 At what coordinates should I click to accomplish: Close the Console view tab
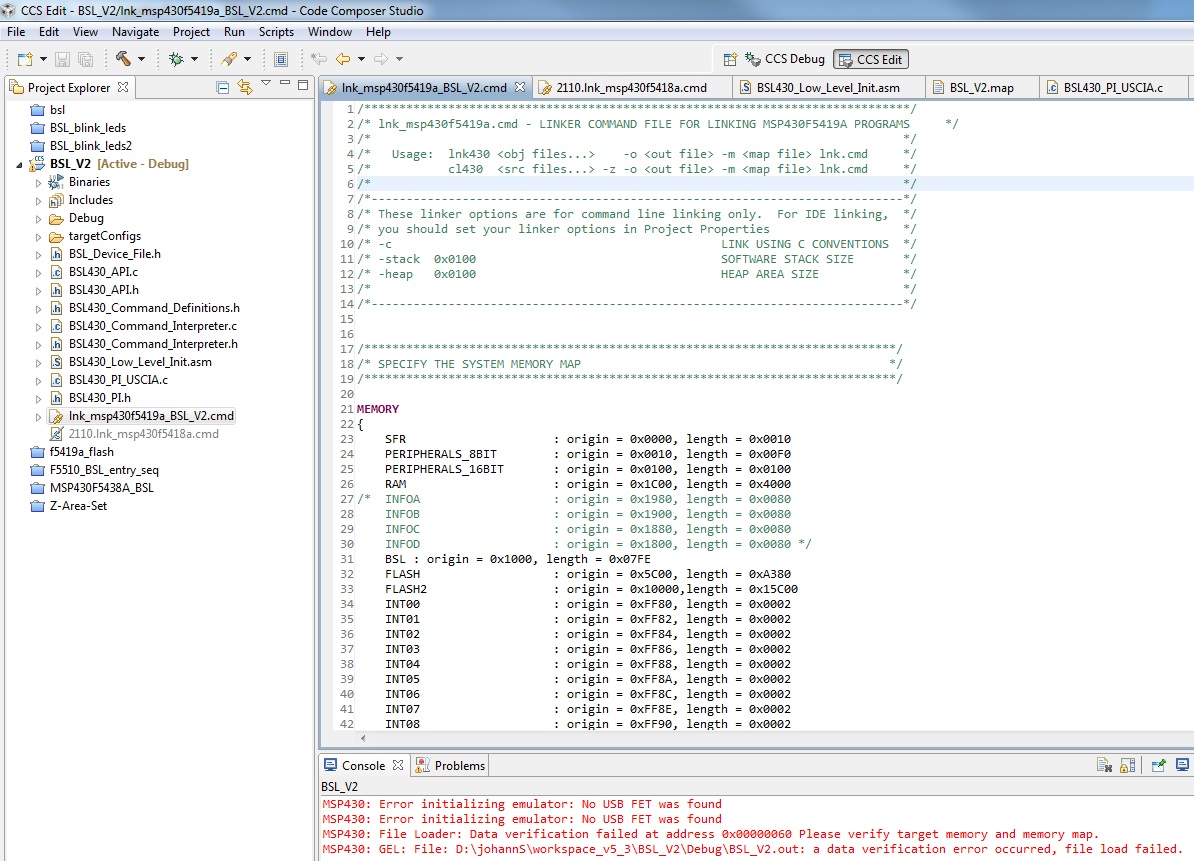397,765
